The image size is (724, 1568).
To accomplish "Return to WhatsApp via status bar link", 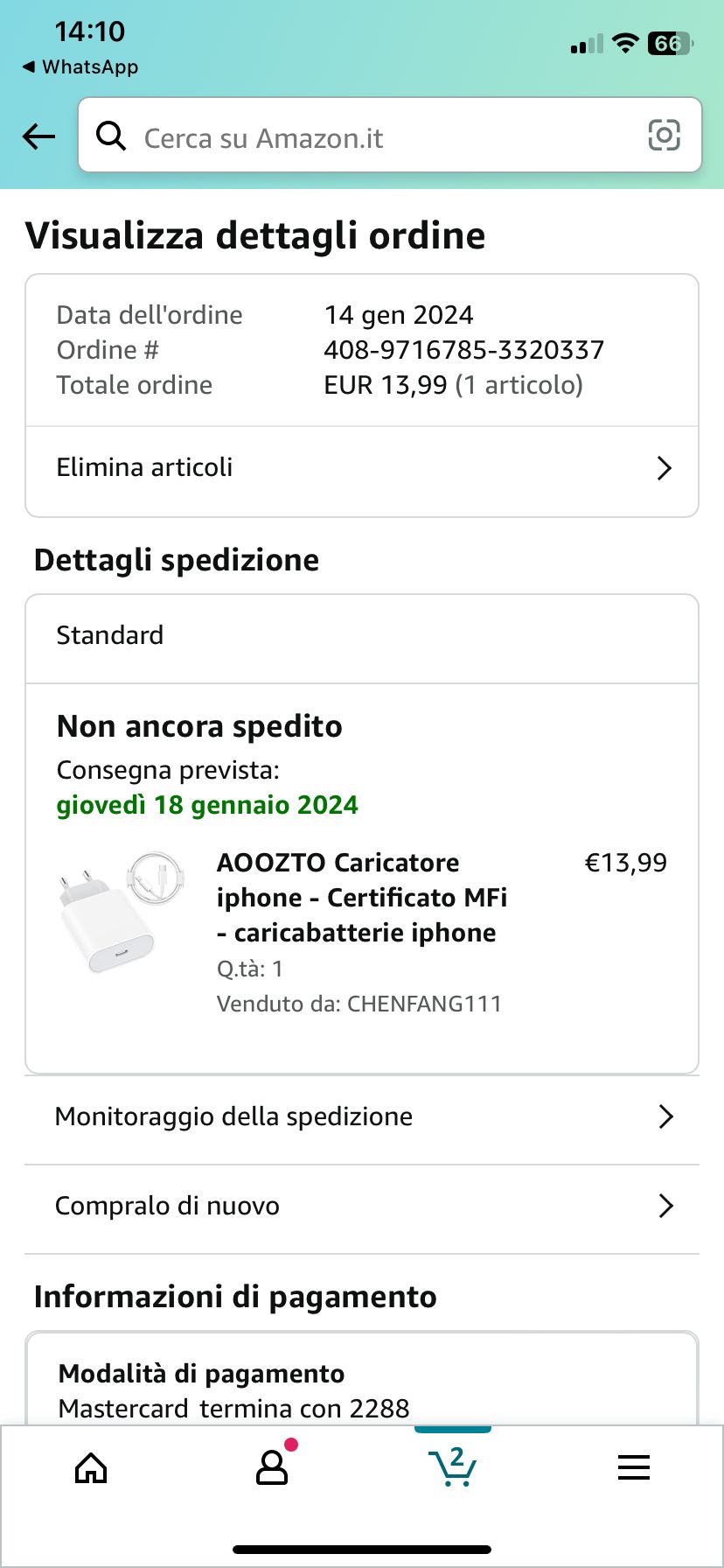I will 80,67.
